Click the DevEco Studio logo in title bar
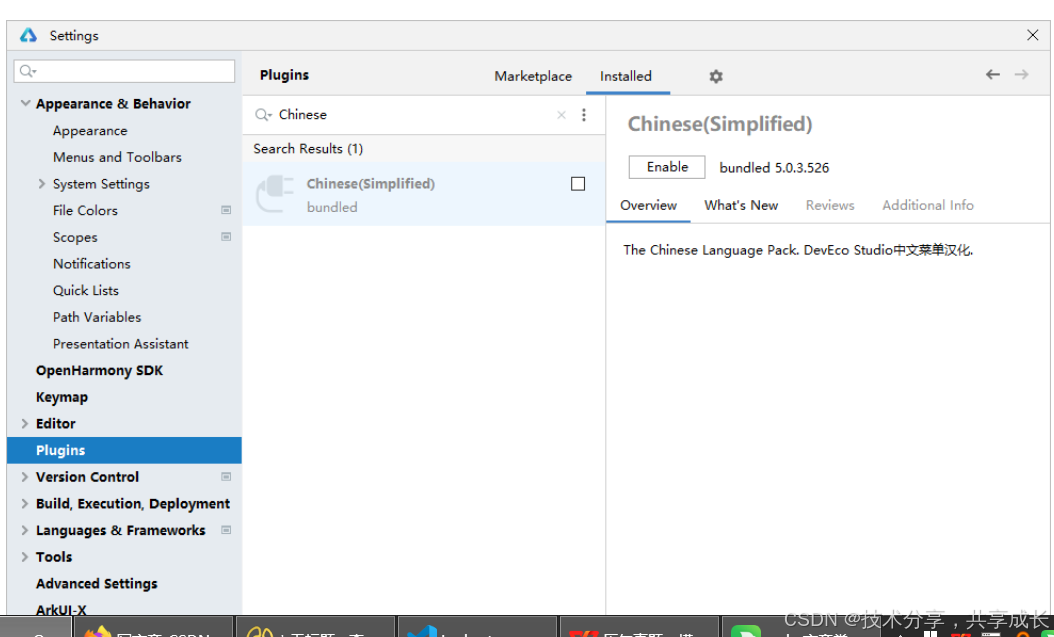This screenshot has width=1054, height=637. 28,35
